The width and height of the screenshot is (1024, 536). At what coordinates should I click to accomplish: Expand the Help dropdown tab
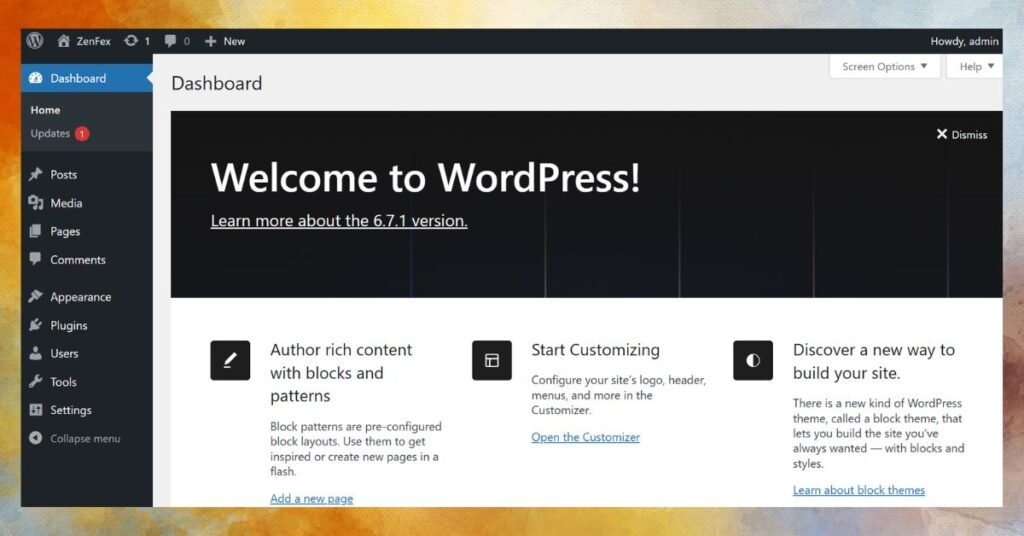click(x=975, y=67)
